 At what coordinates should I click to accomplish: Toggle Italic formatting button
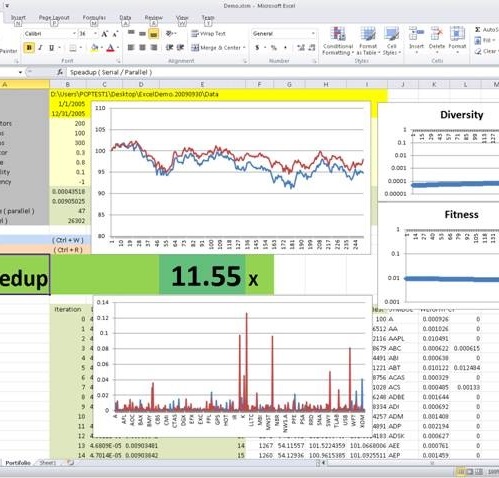point(40,48)
